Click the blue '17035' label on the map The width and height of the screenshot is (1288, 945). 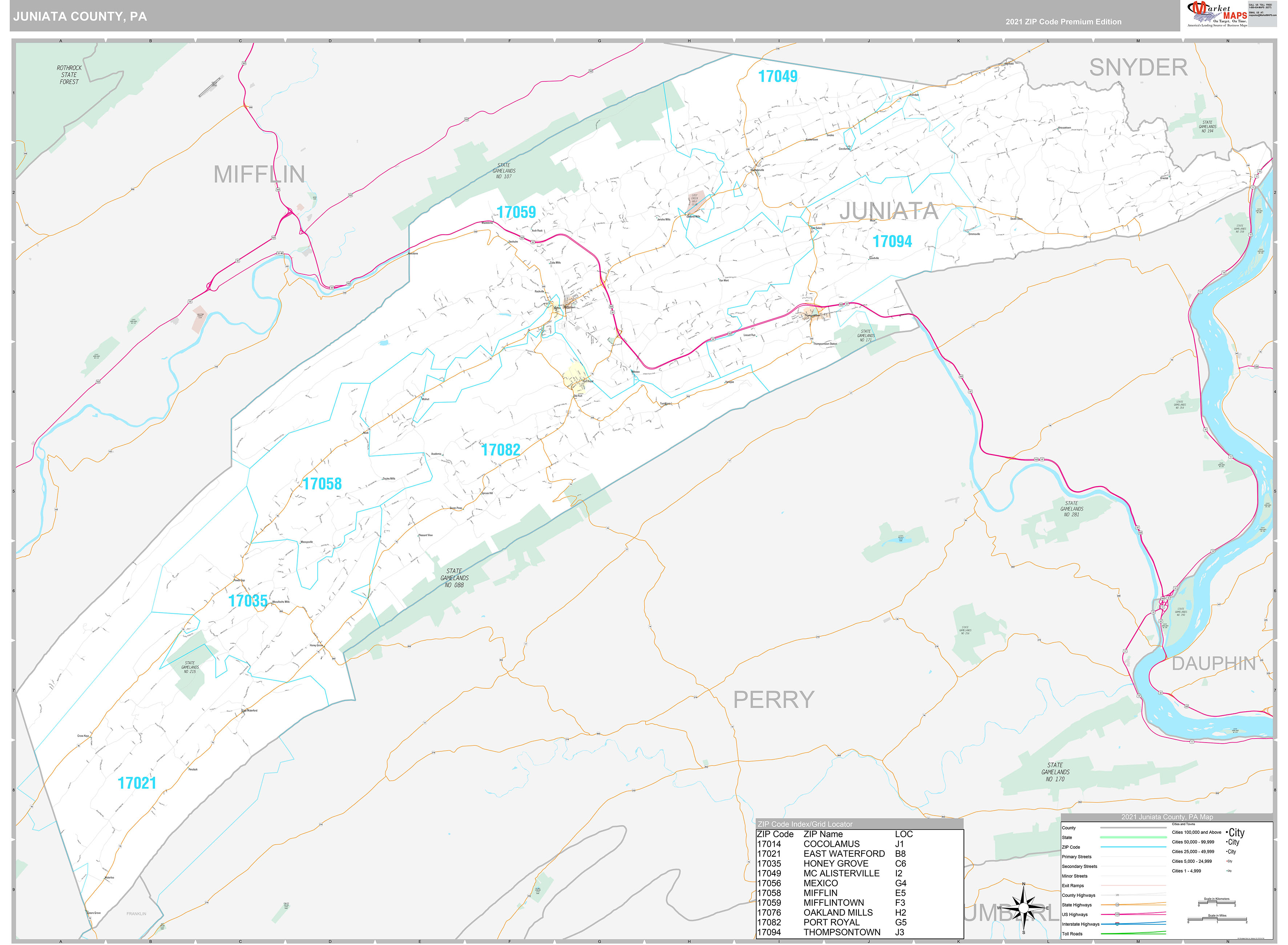[247, 601]
